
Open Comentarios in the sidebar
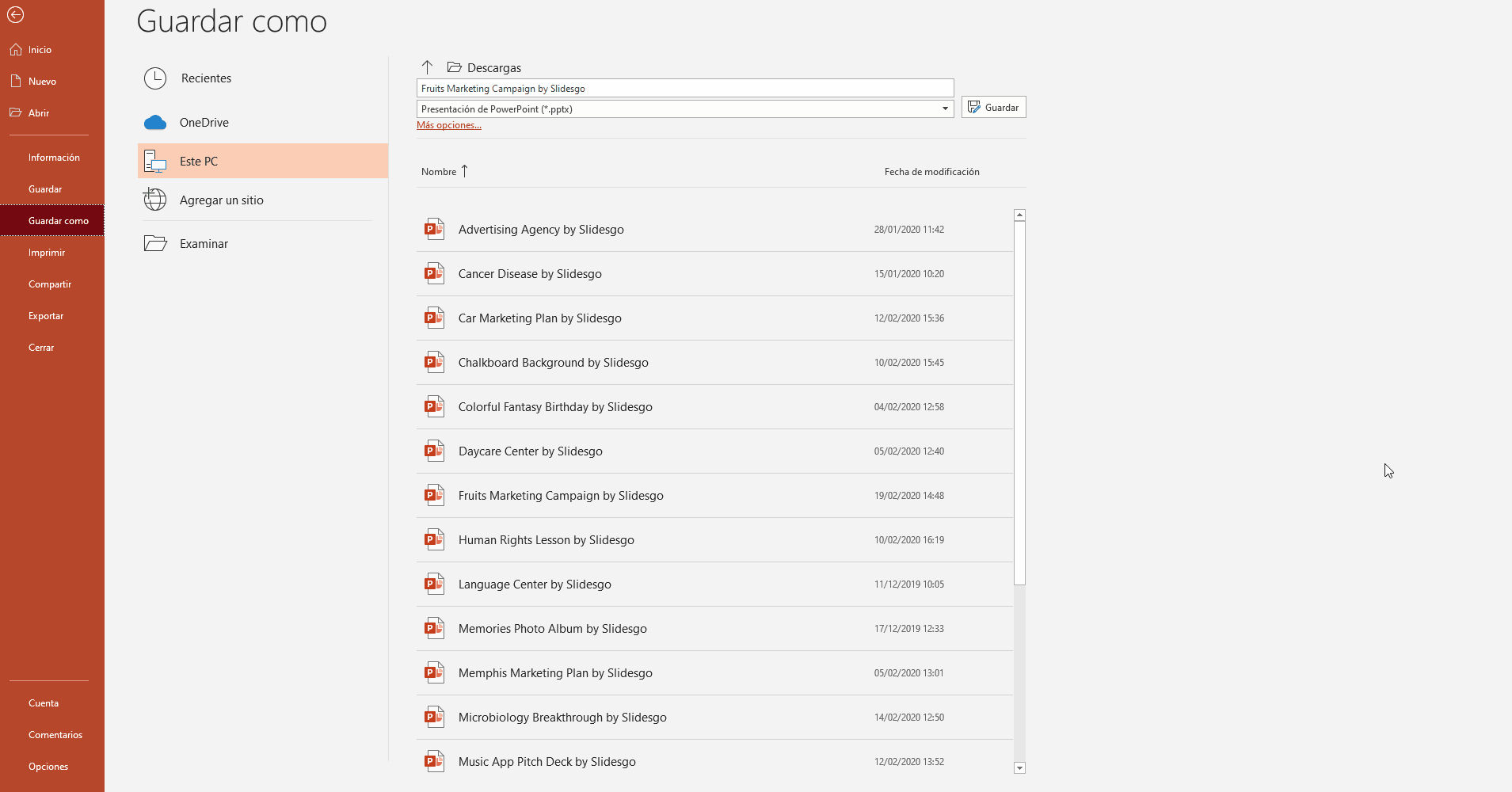coord(52,735)
